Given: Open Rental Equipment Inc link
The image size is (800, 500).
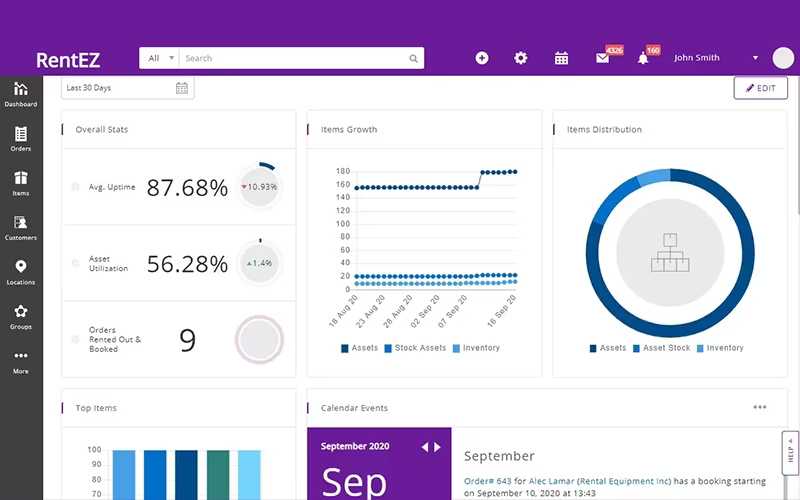Looking at the screenshot, I should pos(624,481).
